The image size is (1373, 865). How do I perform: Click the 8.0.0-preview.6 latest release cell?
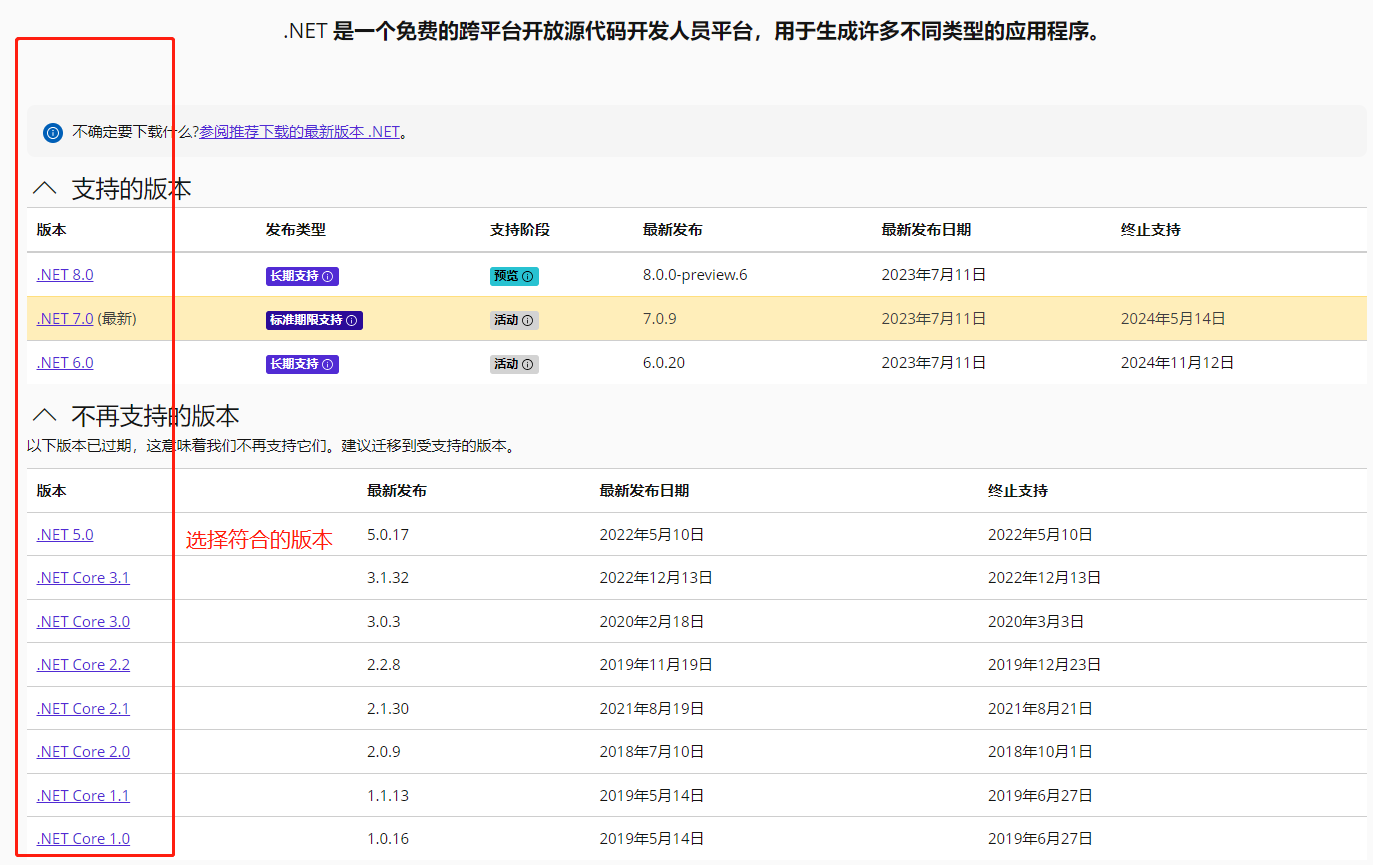[695, 275]
